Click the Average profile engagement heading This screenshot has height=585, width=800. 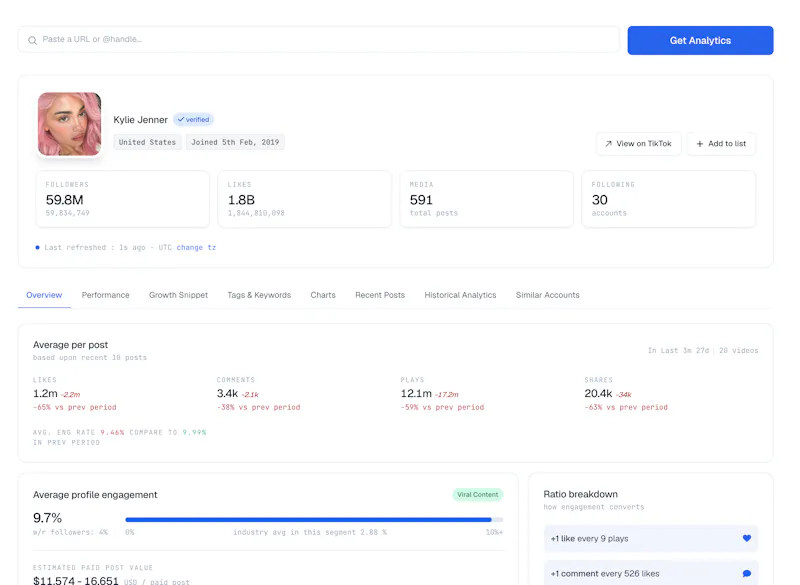95,495
